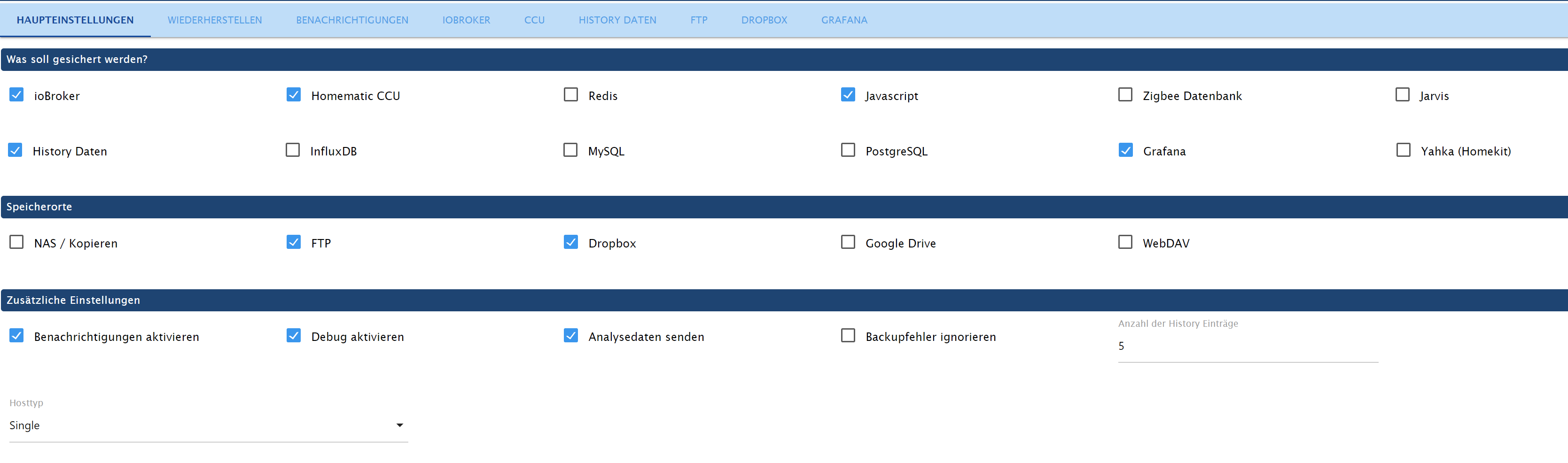The height and width of the screenshot is (463, 1568).
Task: Select the CCU tab
Action: pos(534,20)
